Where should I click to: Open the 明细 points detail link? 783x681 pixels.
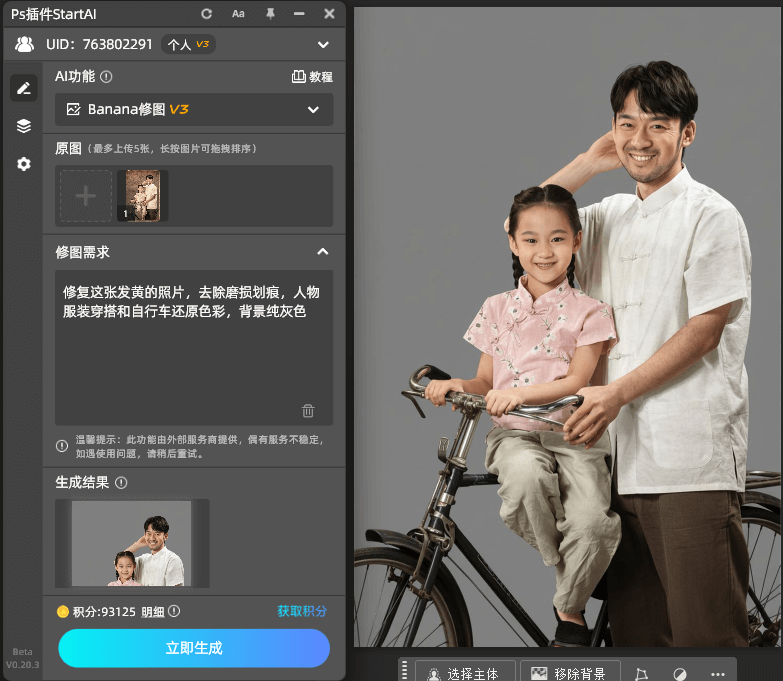[153, 612]
